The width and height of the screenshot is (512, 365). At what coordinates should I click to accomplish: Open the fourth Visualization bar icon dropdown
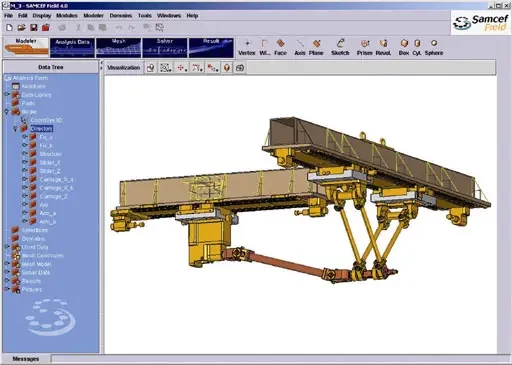tap(198, 68)
